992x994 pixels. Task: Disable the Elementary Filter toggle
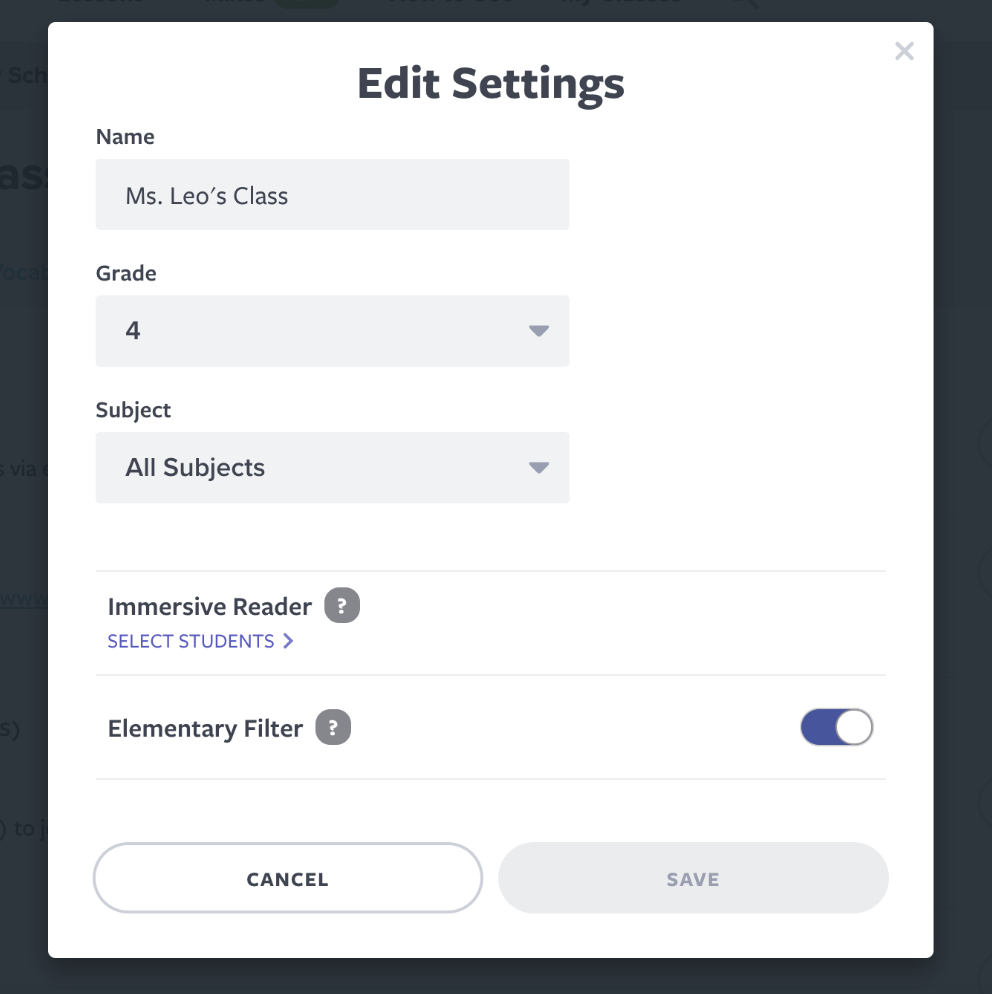[836, 727]
